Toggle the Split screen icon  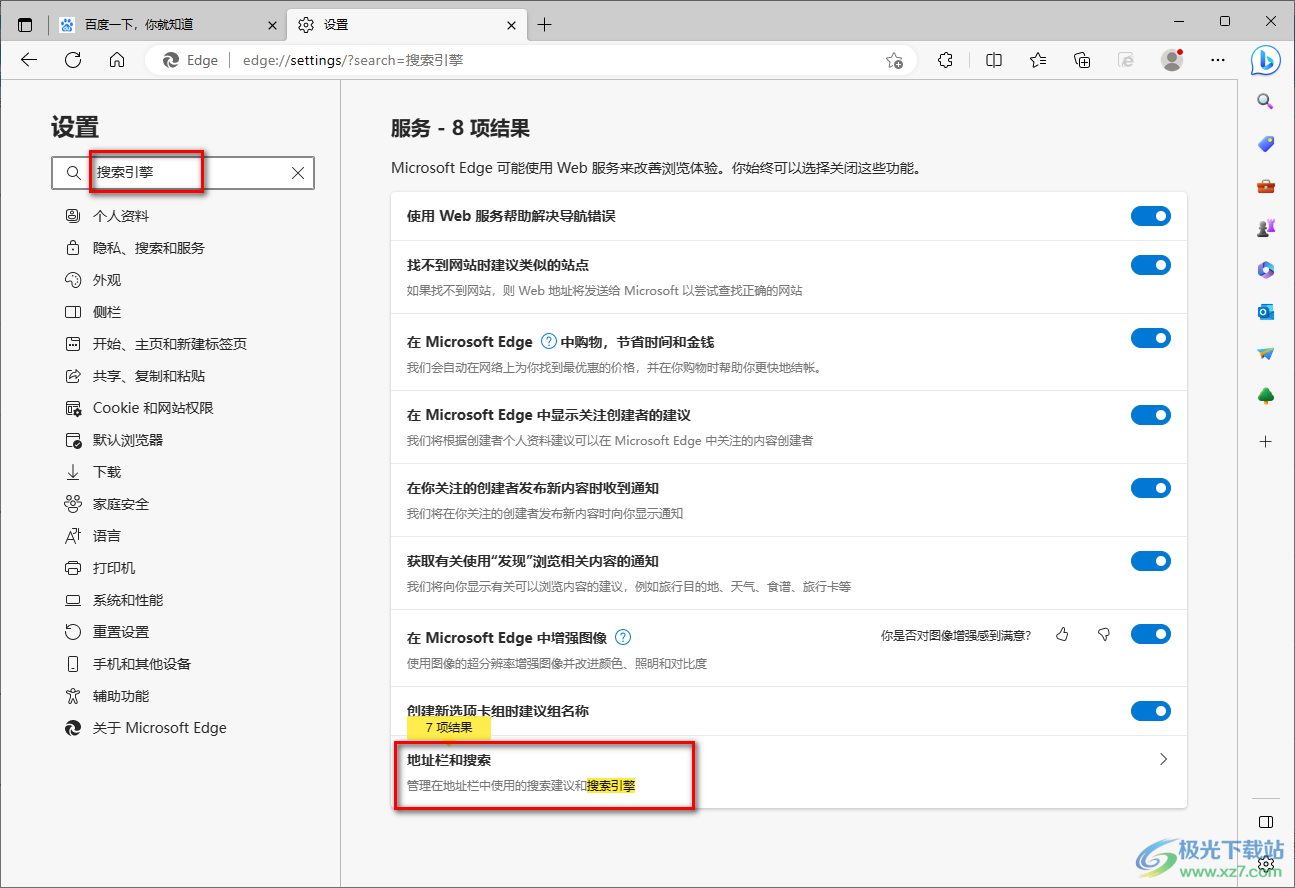click(x=994, y=60)
